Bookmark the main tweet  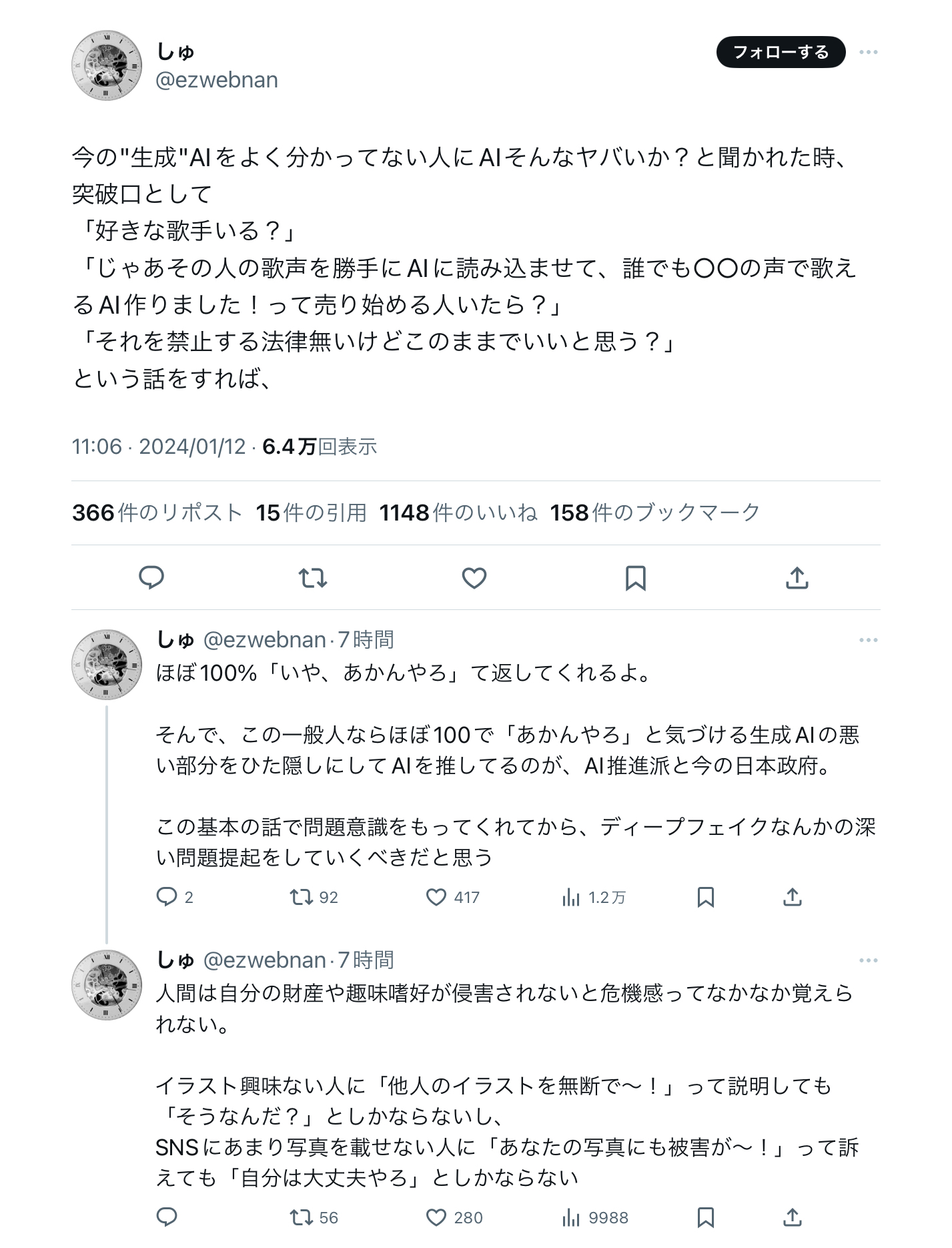[x=635, y=577]
